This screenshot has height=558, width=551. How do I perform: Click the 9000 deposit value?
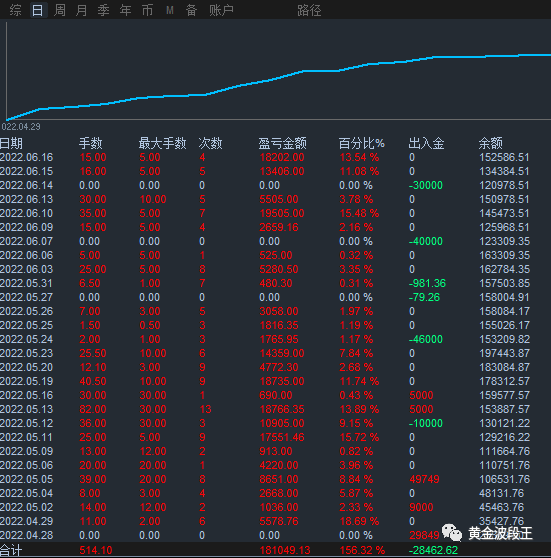tap(421, 507)
